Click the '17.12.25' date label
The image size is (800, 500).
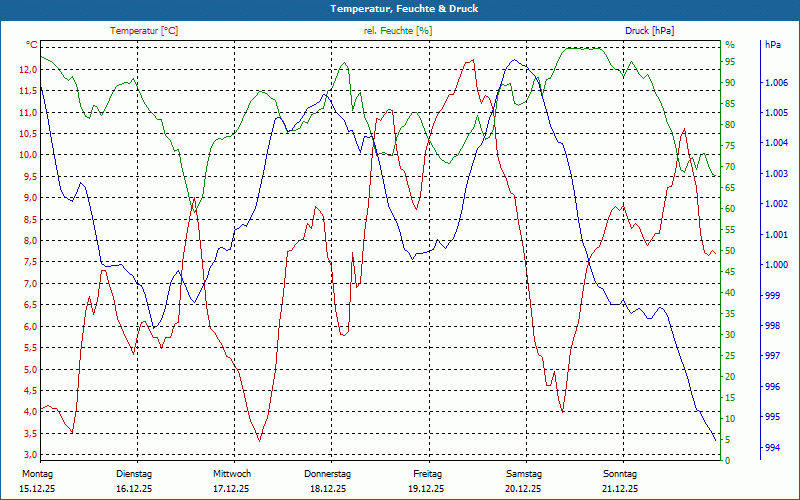tap(231, 489)
